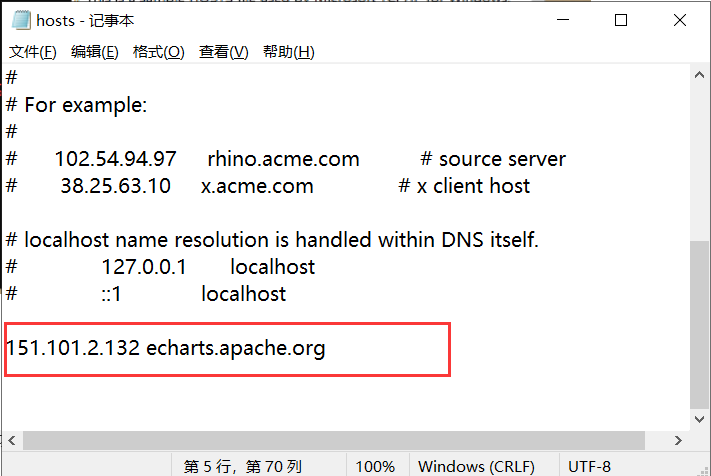The image size is (711, 476).
Task: Open the 格式(O) menu
Action: [158, 52]
